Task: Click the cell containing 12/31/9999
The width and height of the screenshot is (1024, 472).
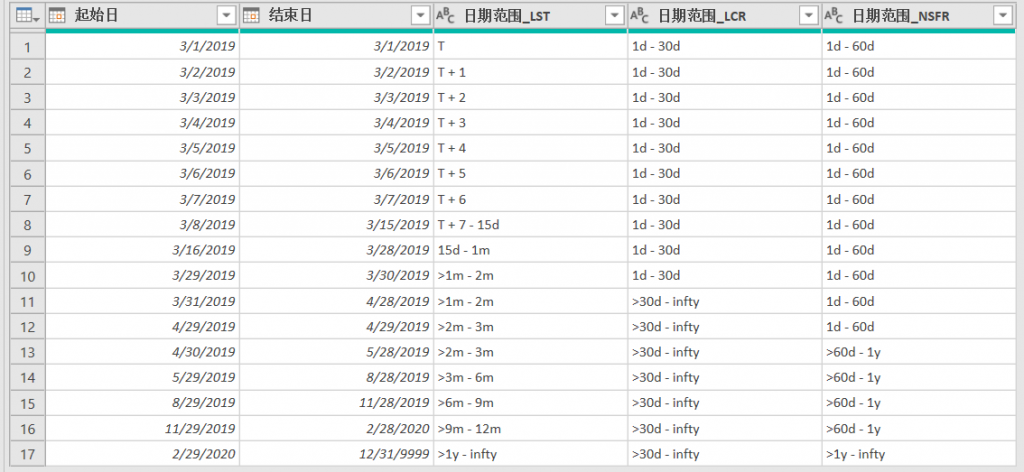Action: click(x=336, y=454)
